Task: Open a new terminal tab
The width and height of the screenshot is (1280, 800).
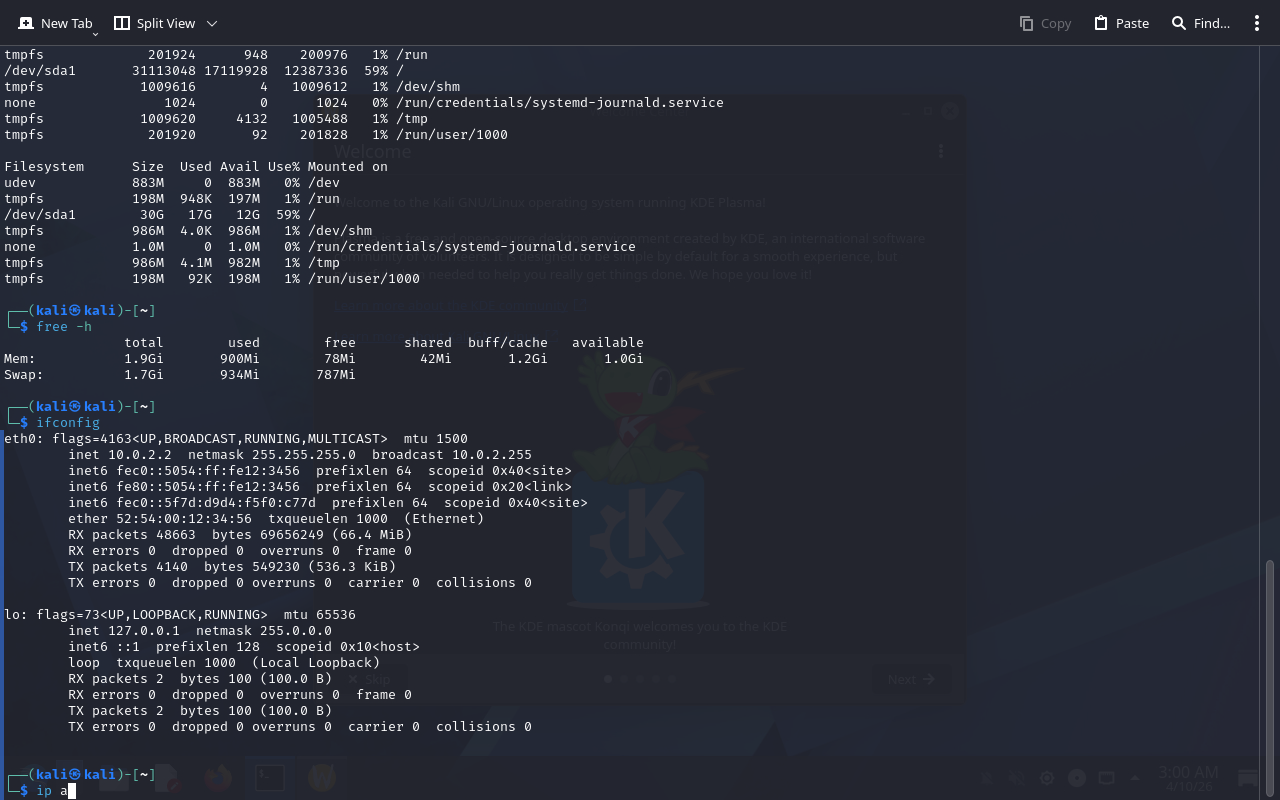Action: click(x=56, y=23)
